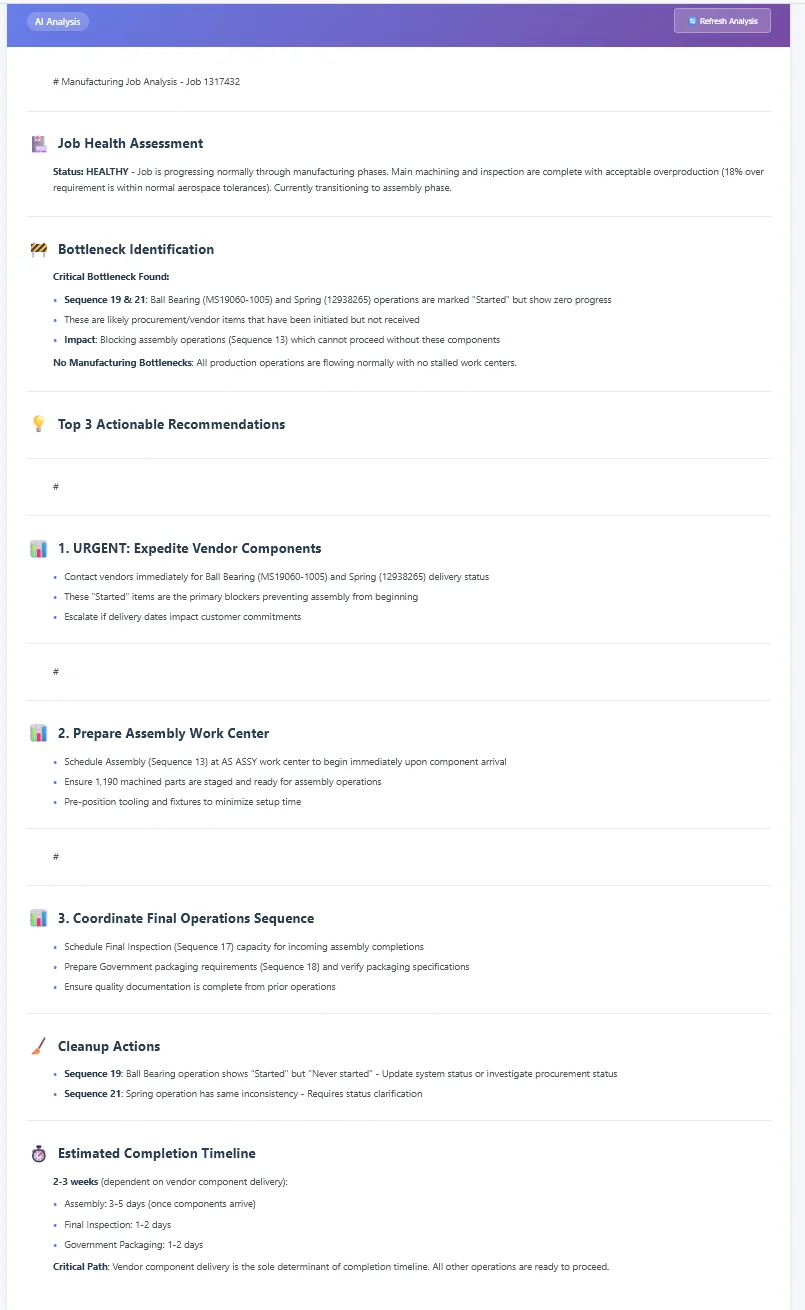Select the Estimated Completion Timeline heading

(x=157, y=1154)
